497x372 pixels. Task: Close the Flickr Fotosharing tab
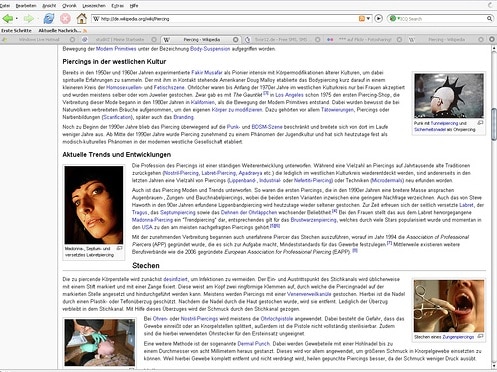399,39
